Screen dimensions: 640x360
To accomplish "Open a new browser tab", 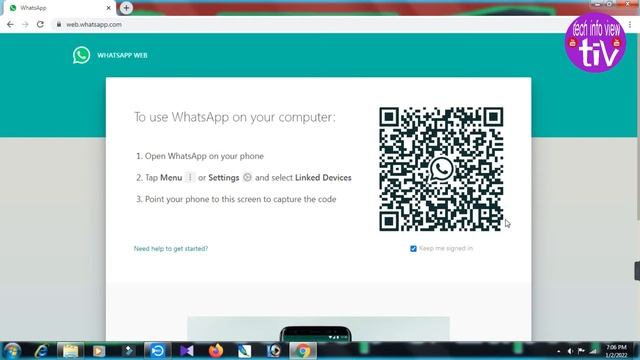I will point(126,8).
